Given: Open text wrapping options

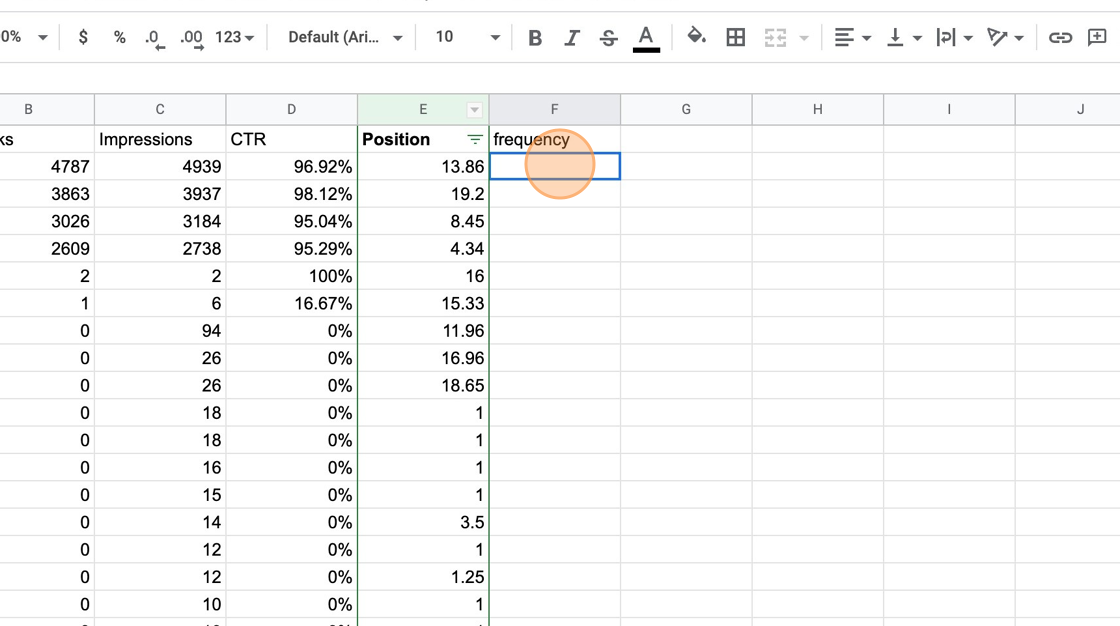Looking at the screenshot, I should [954, 37].
